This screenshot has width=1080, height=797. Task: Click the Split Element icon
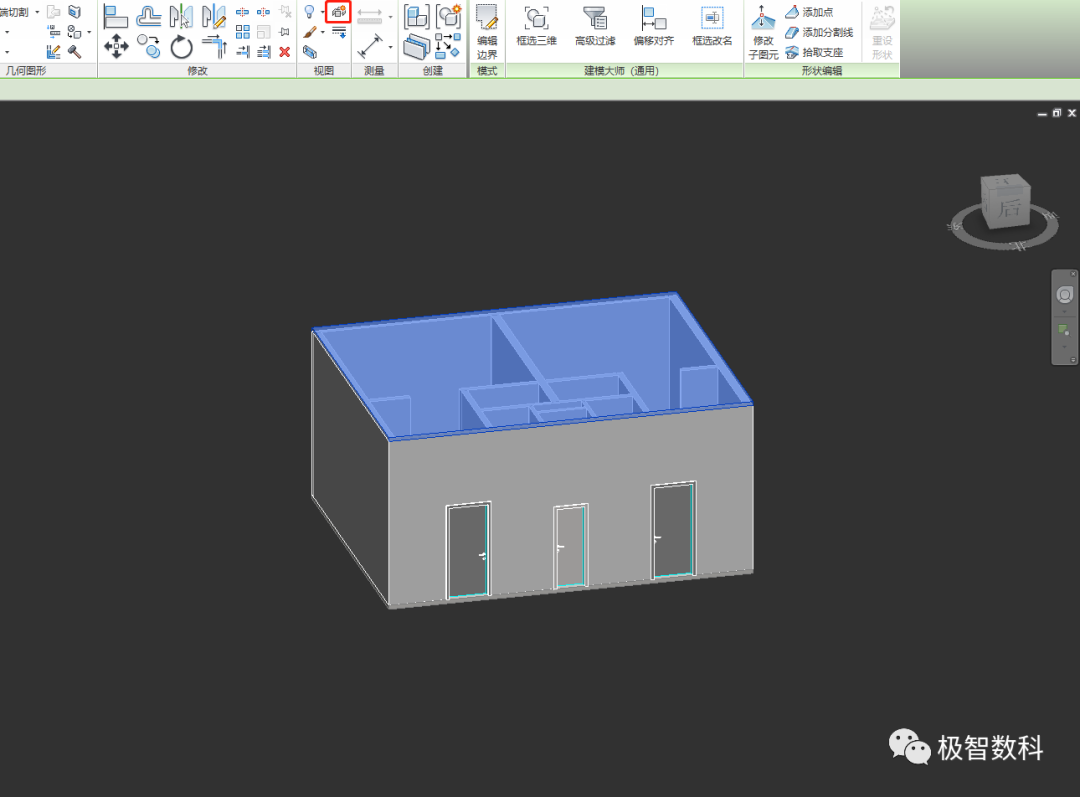242,12
